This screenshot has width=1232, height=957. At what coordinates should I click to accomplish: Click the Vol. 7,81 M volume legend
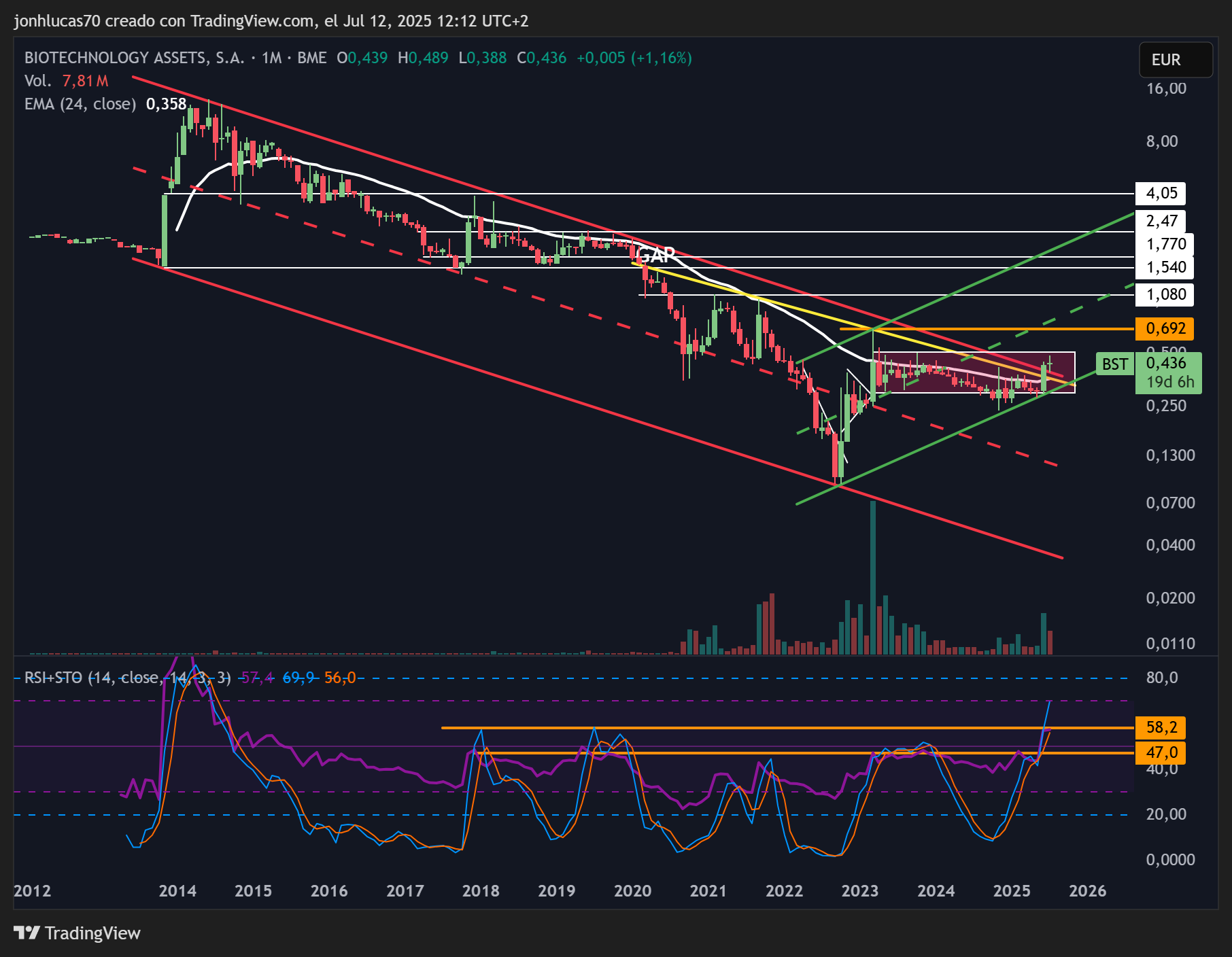(x=67, y=81)
